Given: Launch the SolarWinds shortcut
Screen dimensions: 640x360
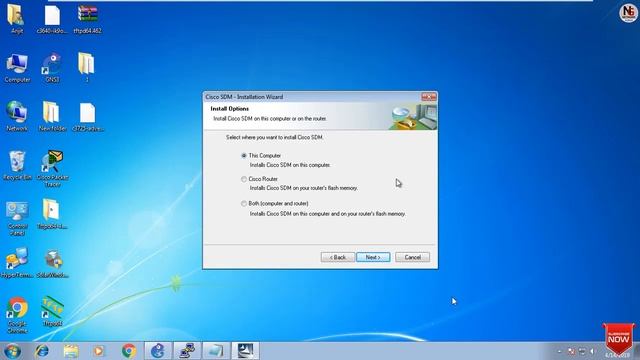Looking at the screenshot, I should [x=53, y=263].
